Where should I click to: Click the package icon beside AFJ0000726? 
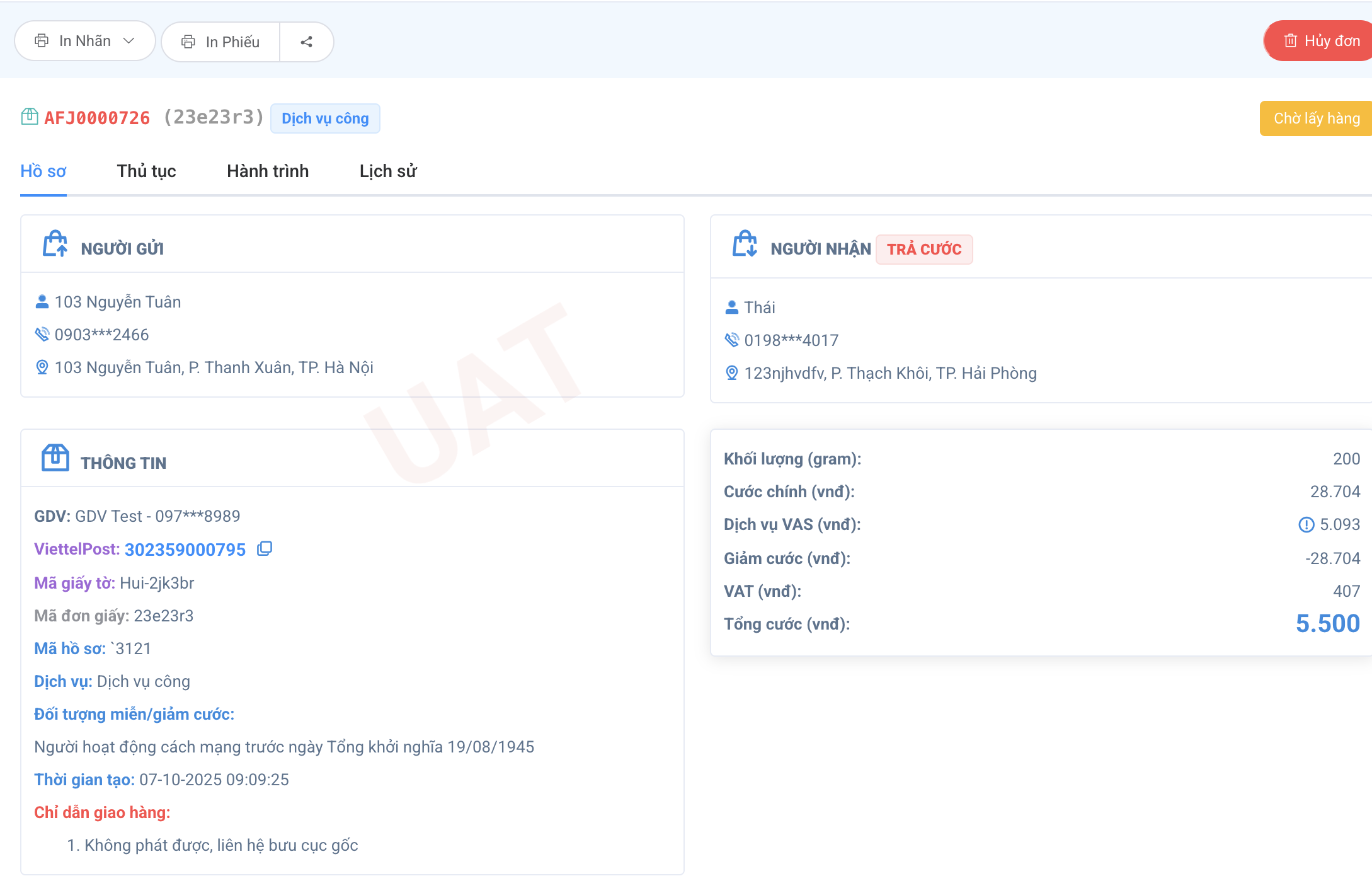tap(30, 117)
